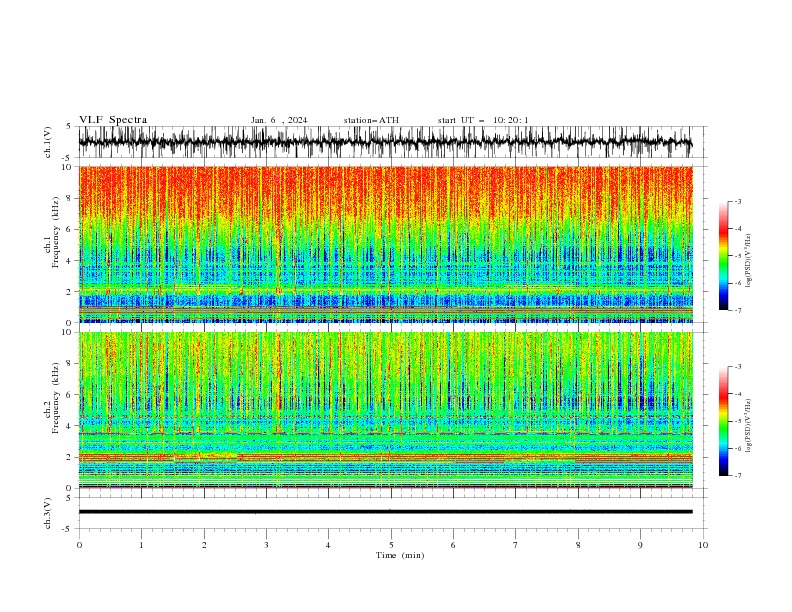Image resolution: width=792 pixels, height=612 pixels.
Task: Click the ch.2 "Frequency (kHz)" axis label
Action: point(57,398)
